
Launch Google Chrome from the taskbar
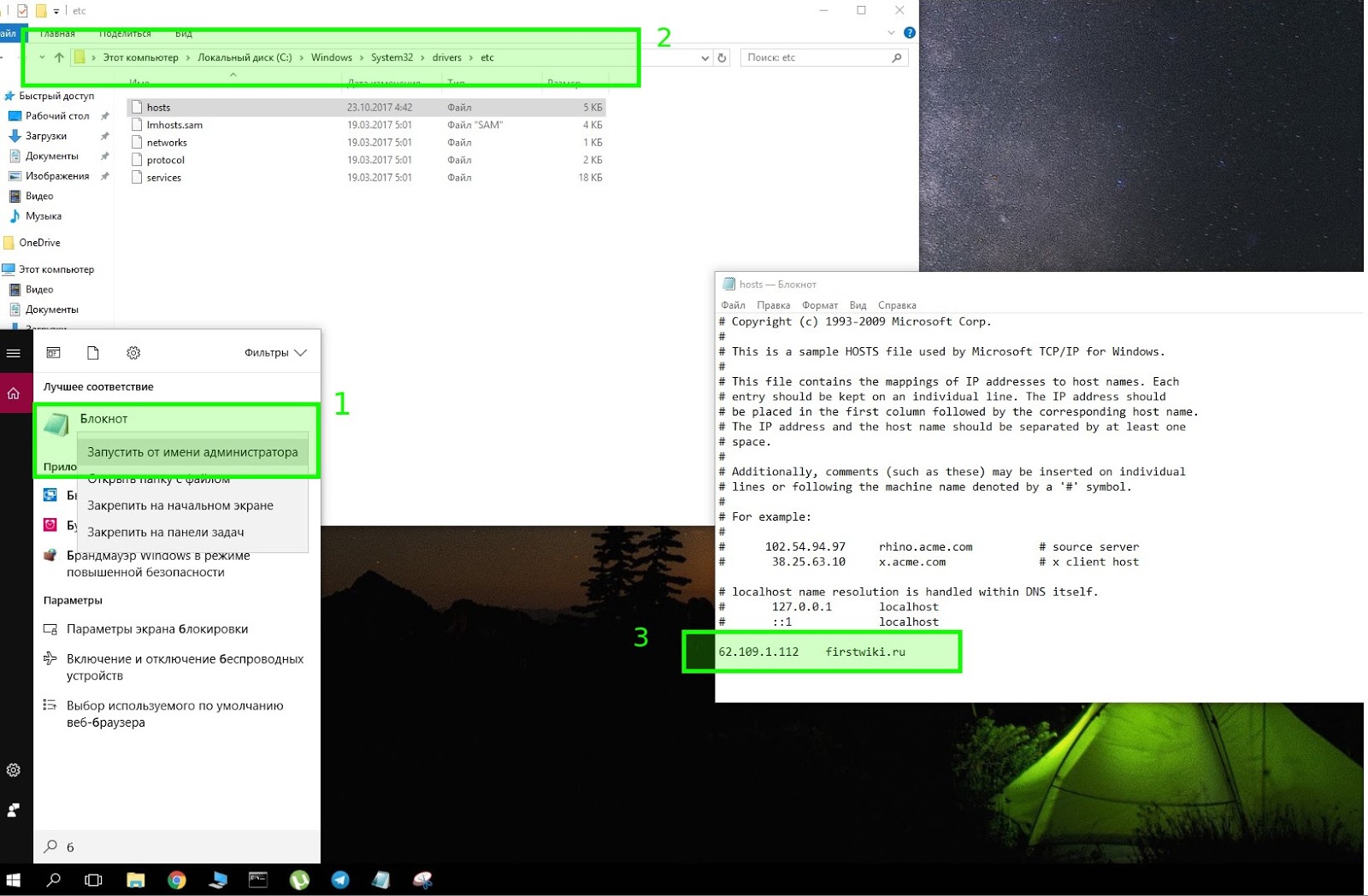176,880
